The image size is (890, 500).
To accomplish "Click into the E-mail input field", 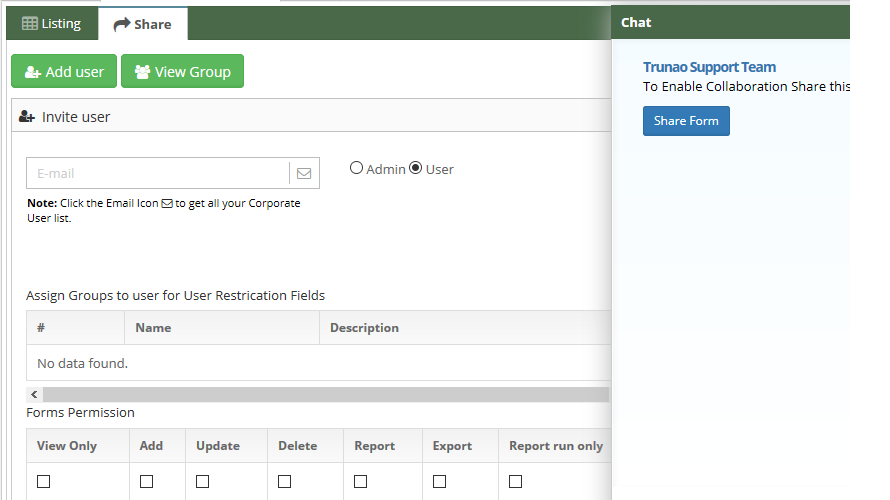I will coord(158,173).
